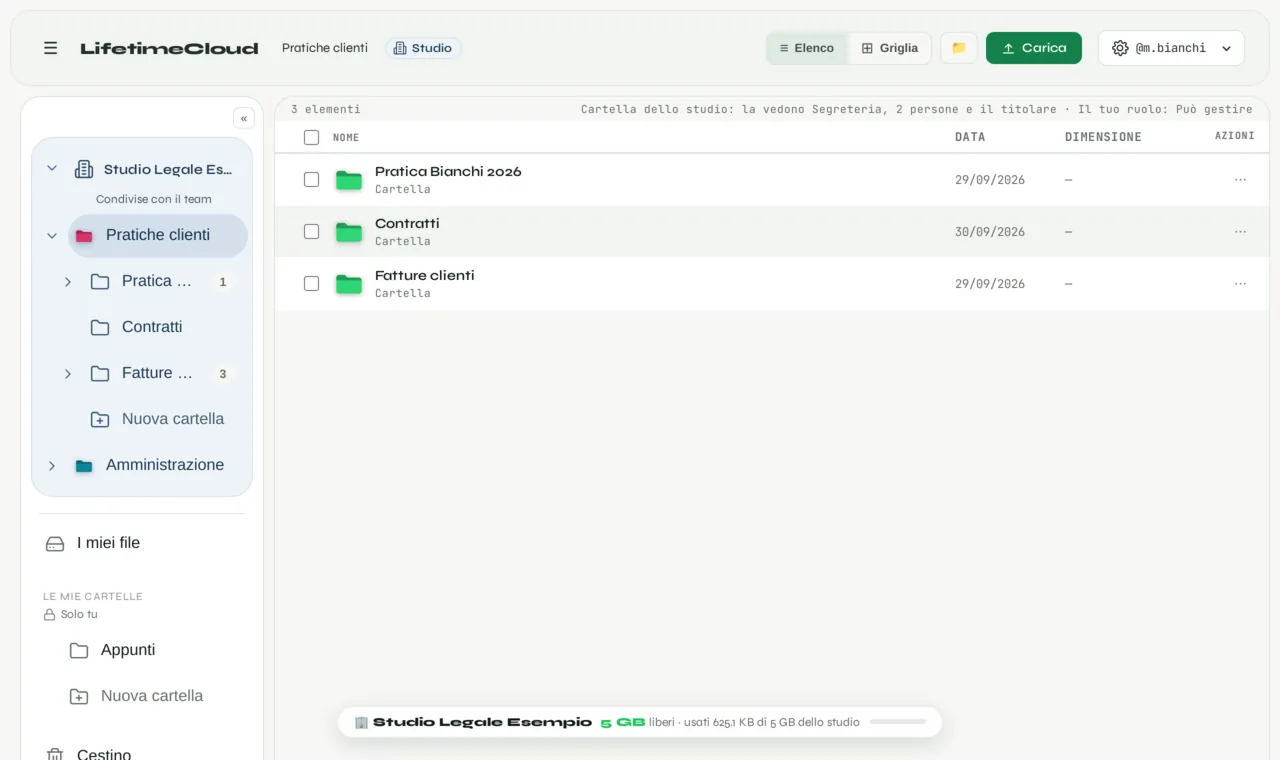The image size is (1280, 760).
Task: Click the storage usage progress bar
Action: tap(898, 722)
